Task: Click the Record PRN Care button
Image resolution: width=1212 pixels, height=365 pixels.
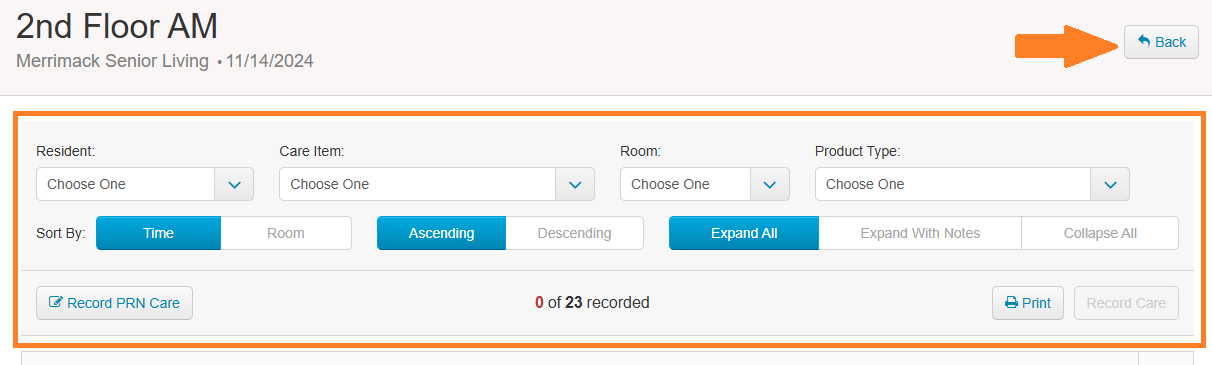Action: click(114, 303)
